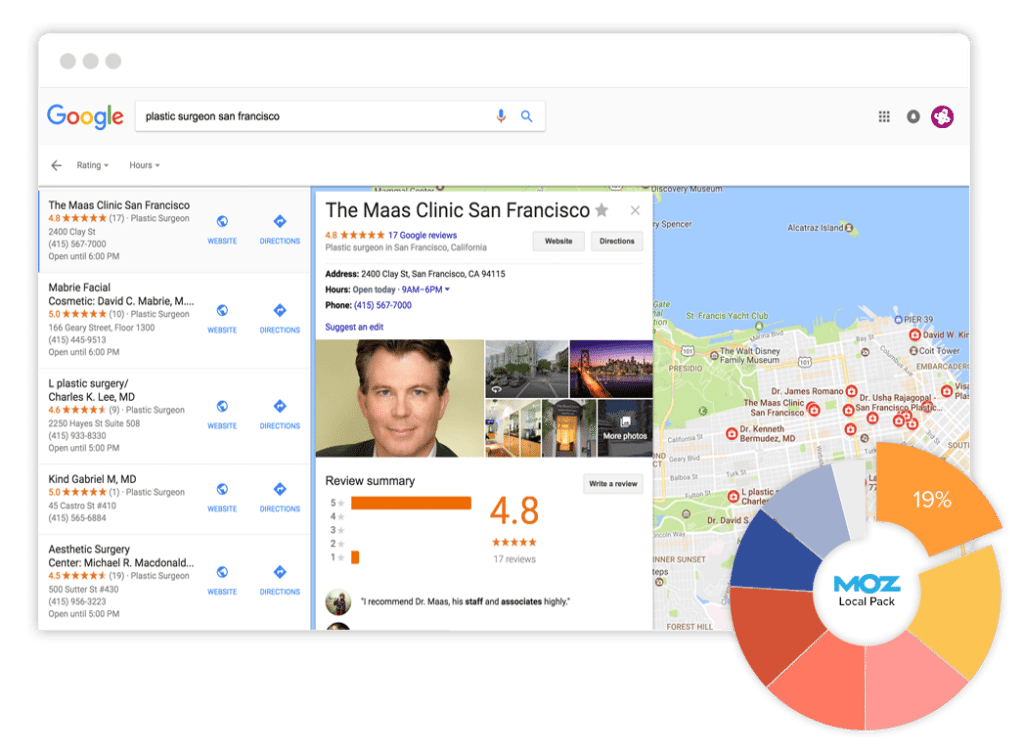Screen dimensions: 1024x753
Task: Click the Dr. James Romano map pin
Action: click(x=851, y=391)
